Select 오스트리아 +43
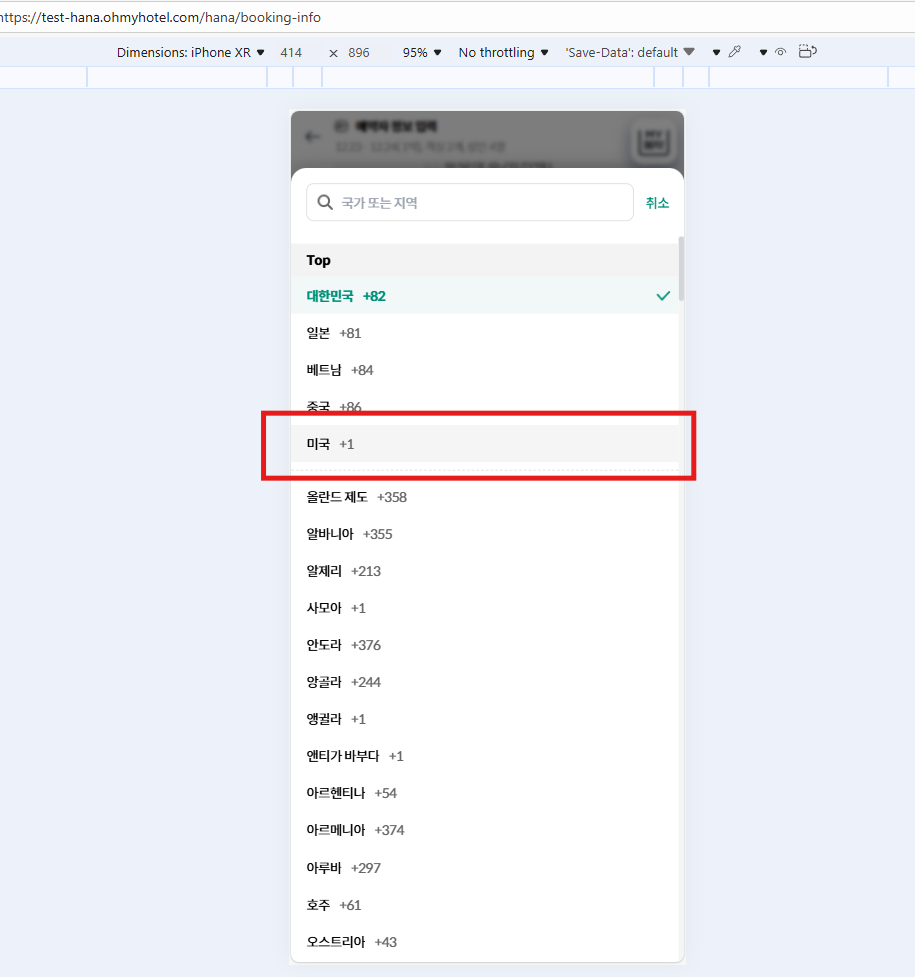This screenshot has height=977, width=915. [x=485, y=941]
